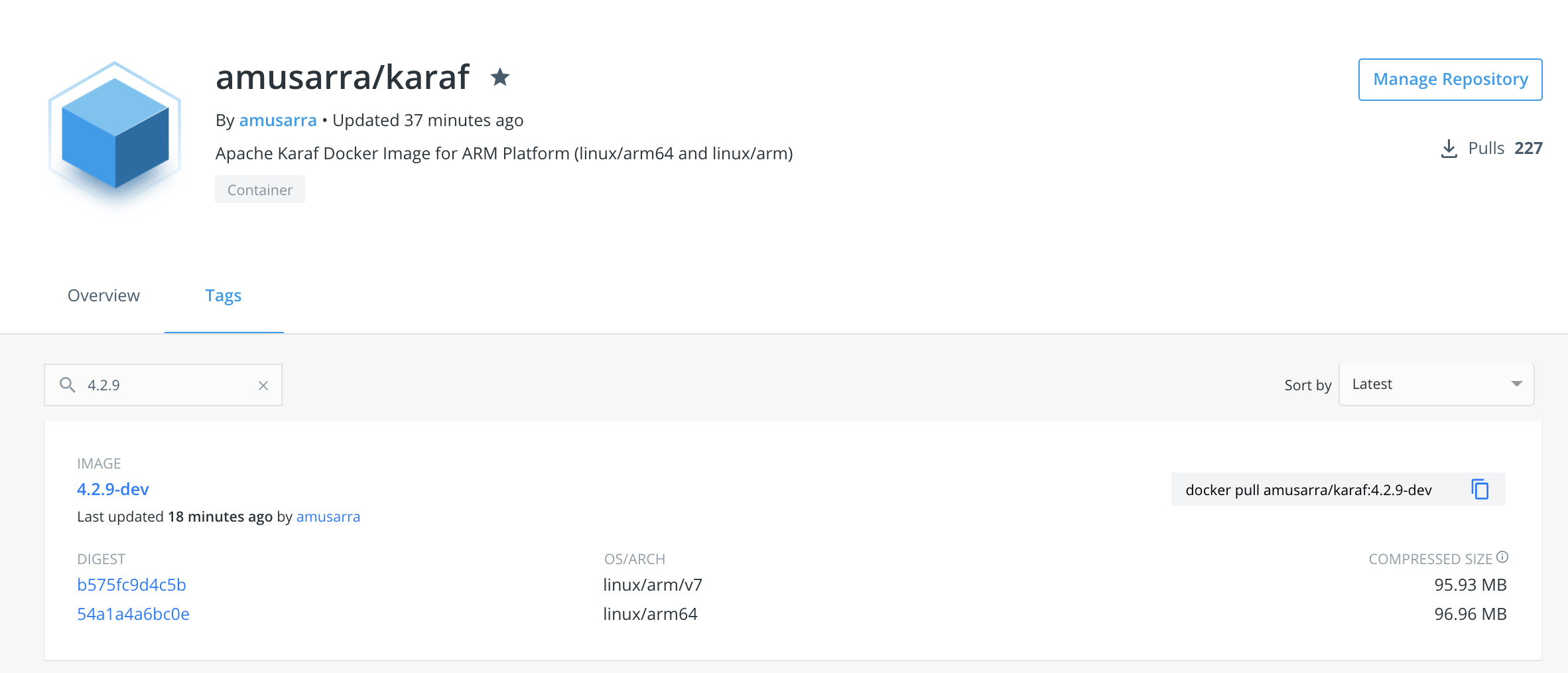Viewport: 1568px width, 673px height.
Task: Click the pulls download icon
Action: 1449,149
